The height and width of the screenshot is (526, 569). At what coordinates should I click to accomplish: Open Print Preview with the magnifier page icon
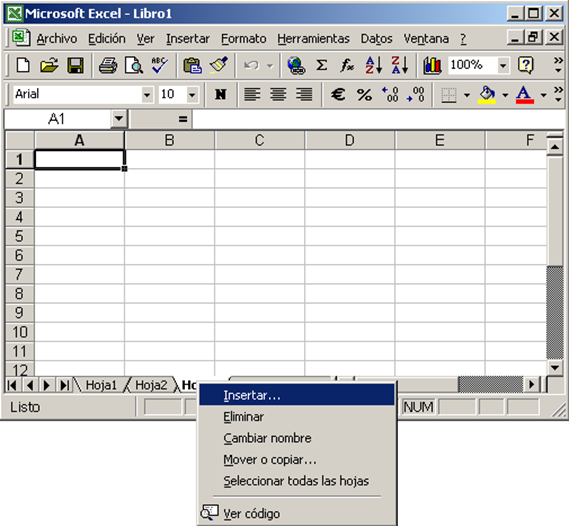(134, 66)
